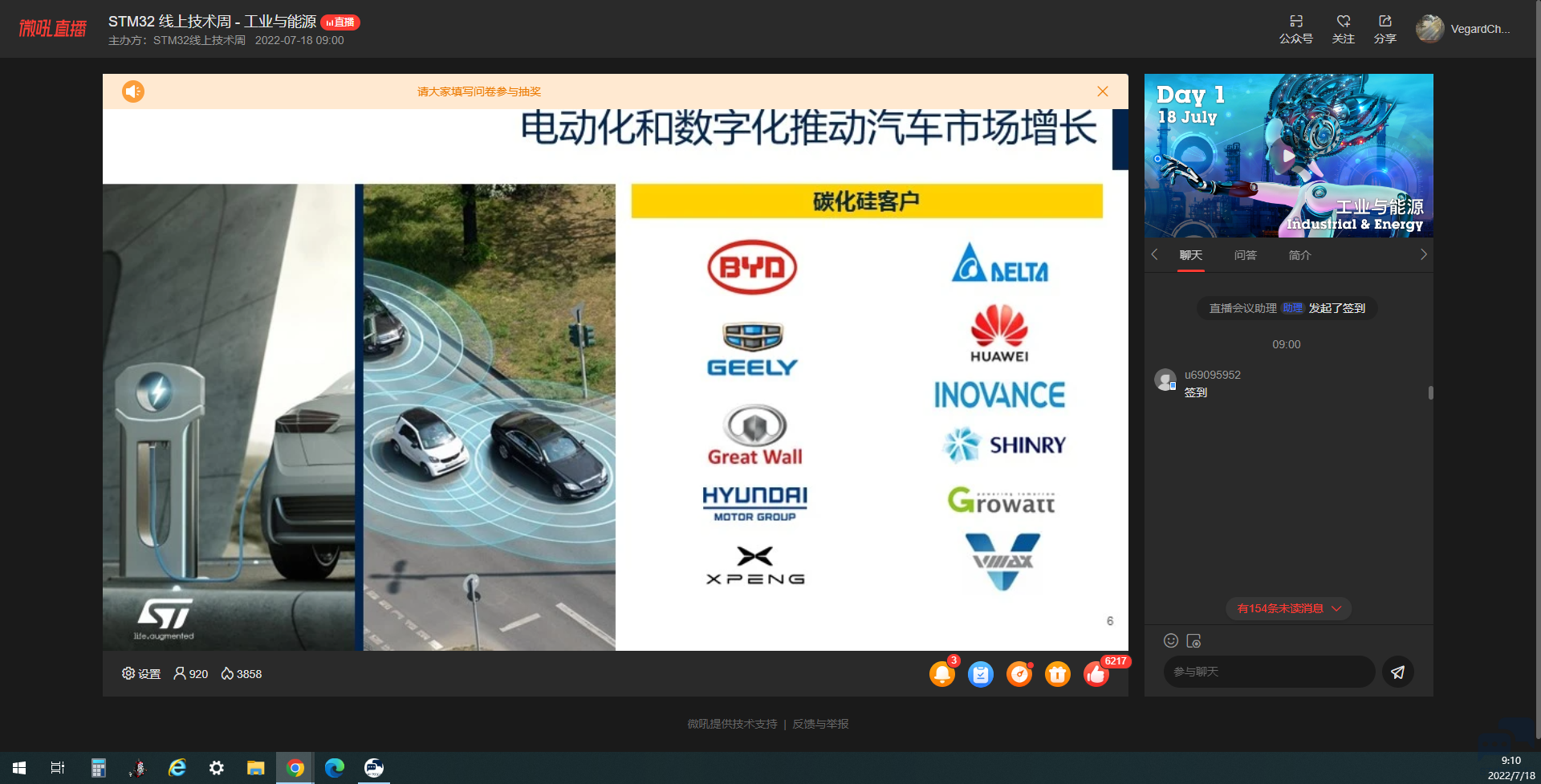Image resolution: width=1541 pixels, height=784 pixels.
Task: Click the Day 1 Industrial & Energy banner
Action: 1289,156
